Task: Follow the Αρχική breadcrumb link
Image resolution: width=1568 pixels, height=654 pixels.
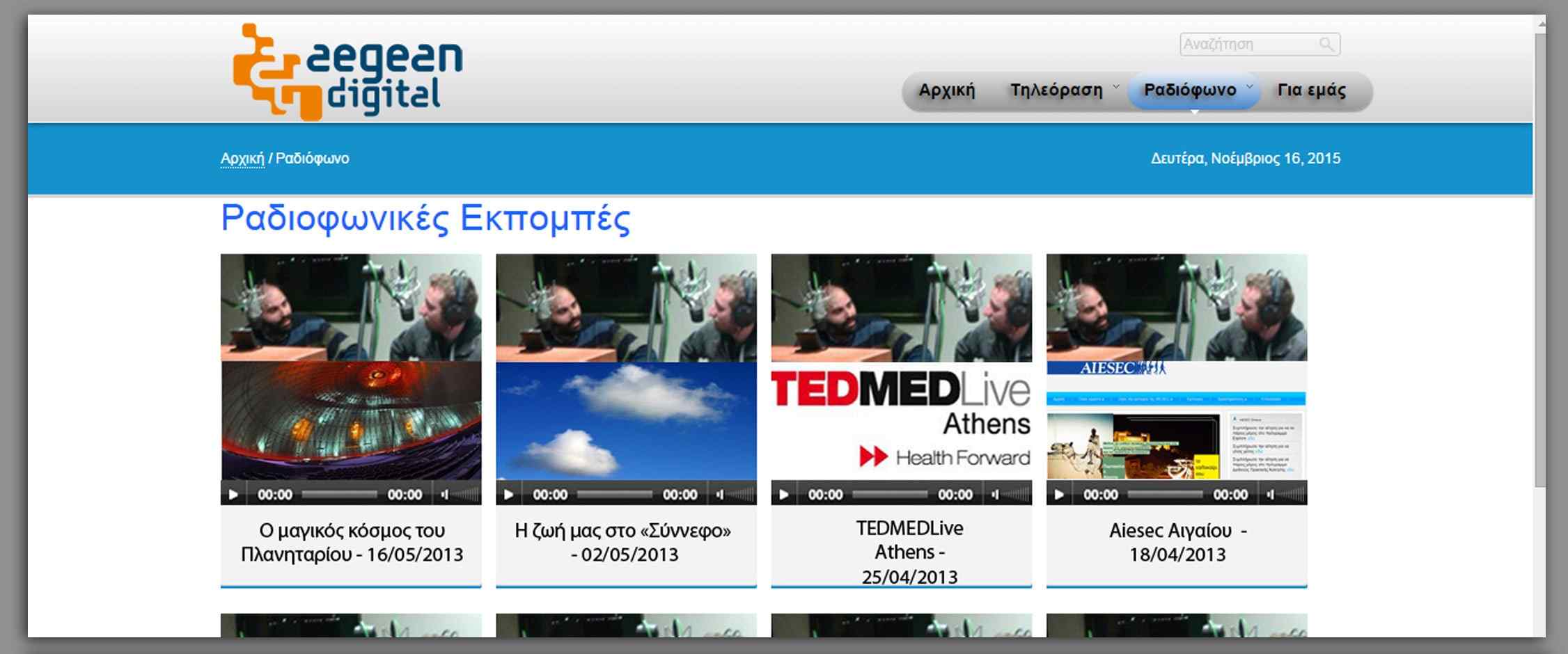Action: click(x=242, y=159)
